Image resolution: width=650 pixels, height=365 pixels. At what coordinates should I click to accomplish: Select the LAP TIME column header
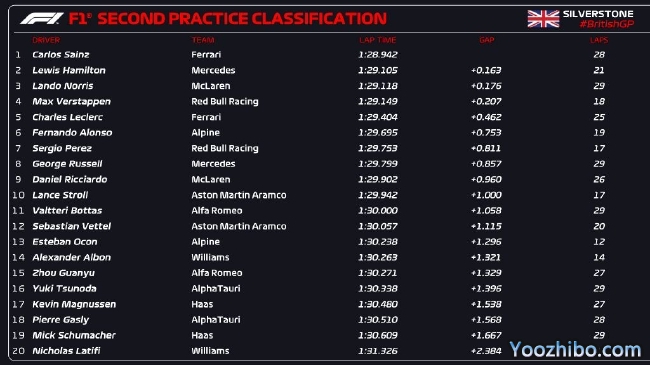click(378, 40)
